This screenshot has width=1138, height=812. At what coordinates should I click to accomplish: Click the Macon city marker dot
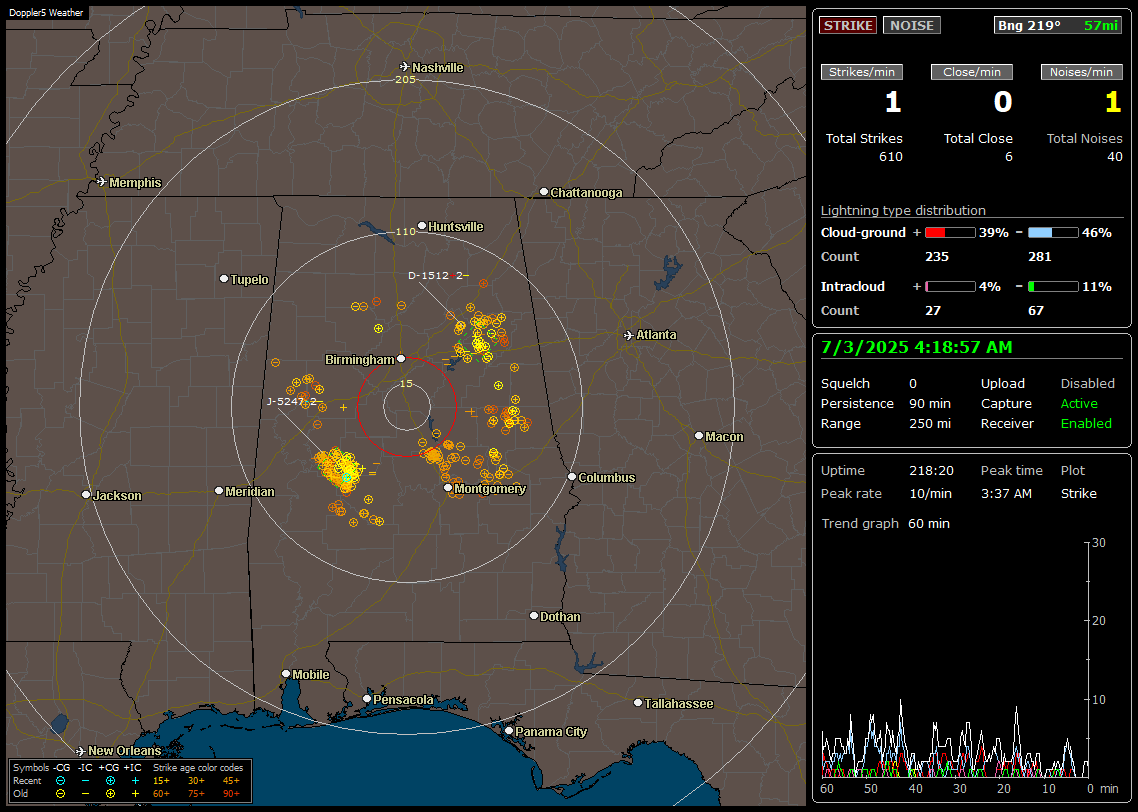click(x=698, y=435)
